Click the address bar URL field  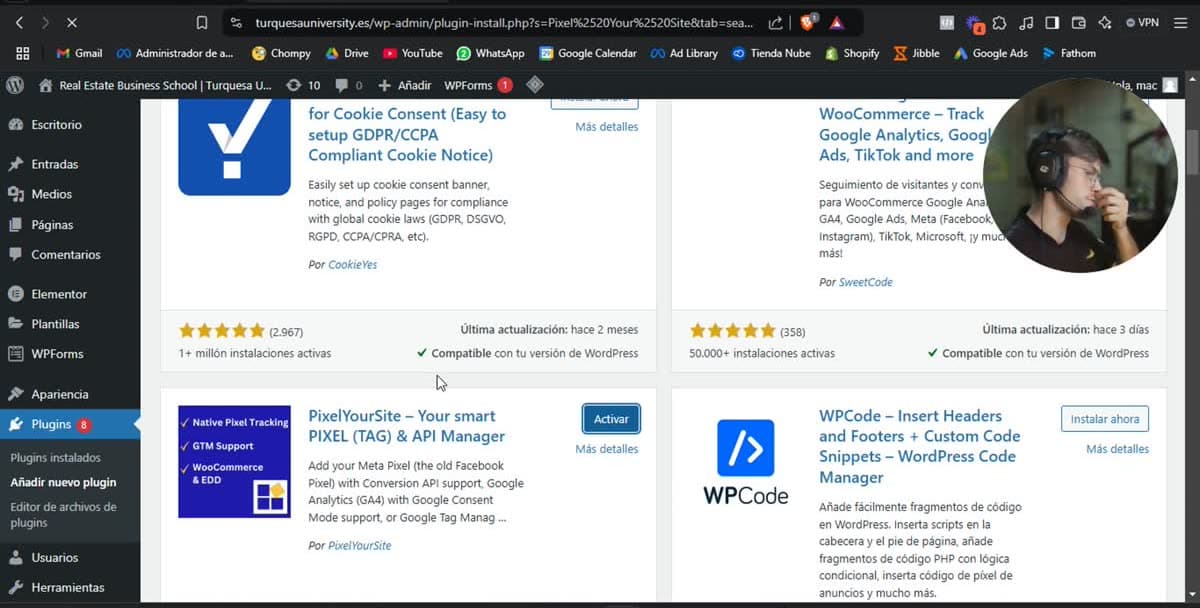tap(504, 22)
